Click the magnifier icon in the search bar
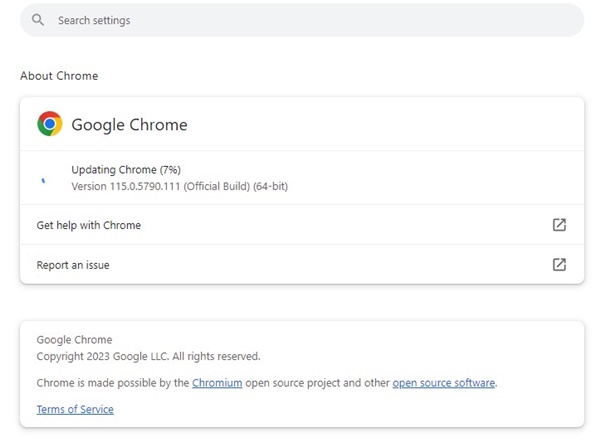 [38, 20]
